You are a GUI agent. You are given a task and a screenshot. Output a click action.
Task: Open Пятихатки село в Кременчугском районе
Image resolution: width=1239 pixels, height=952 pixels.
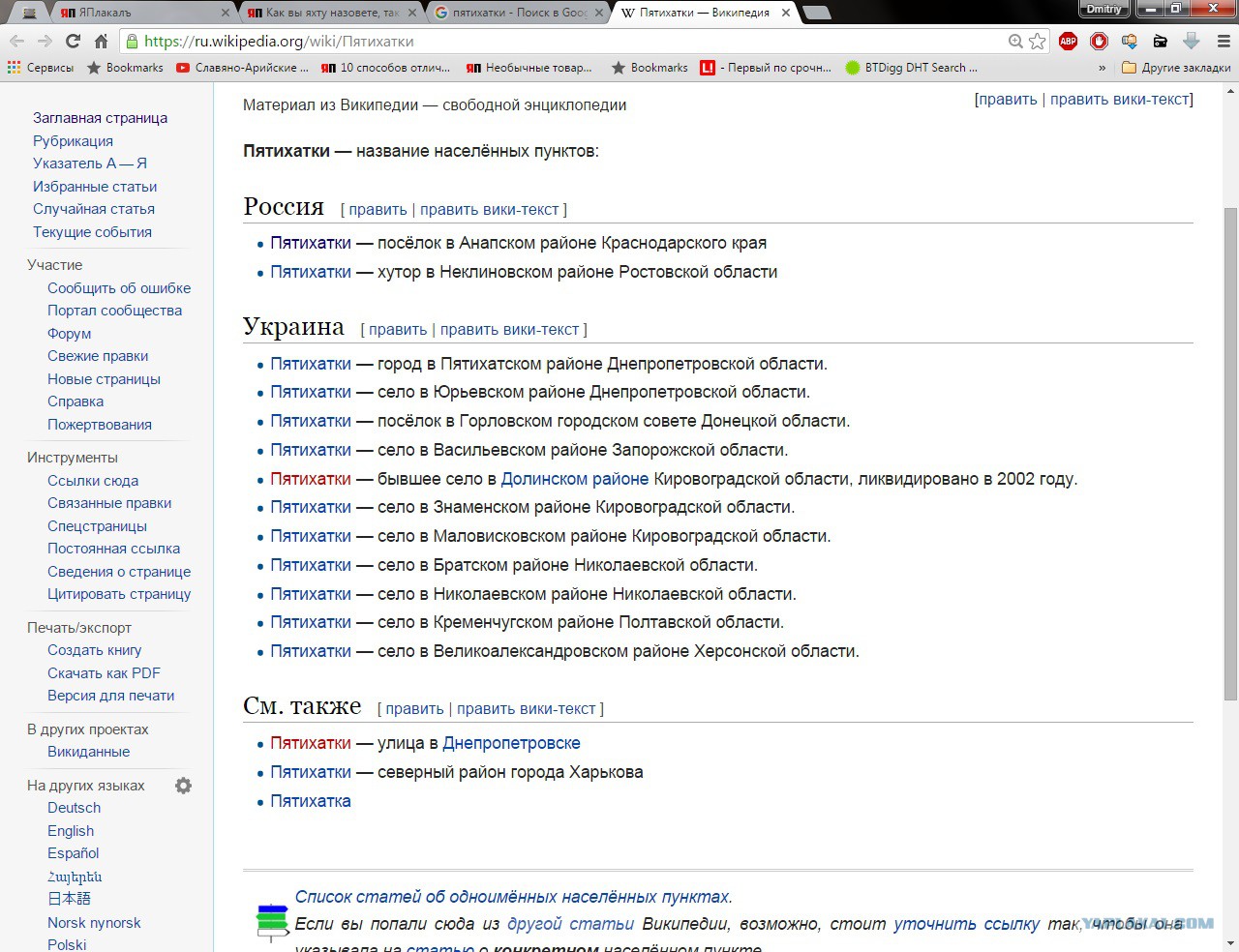(x=311, y=623)
